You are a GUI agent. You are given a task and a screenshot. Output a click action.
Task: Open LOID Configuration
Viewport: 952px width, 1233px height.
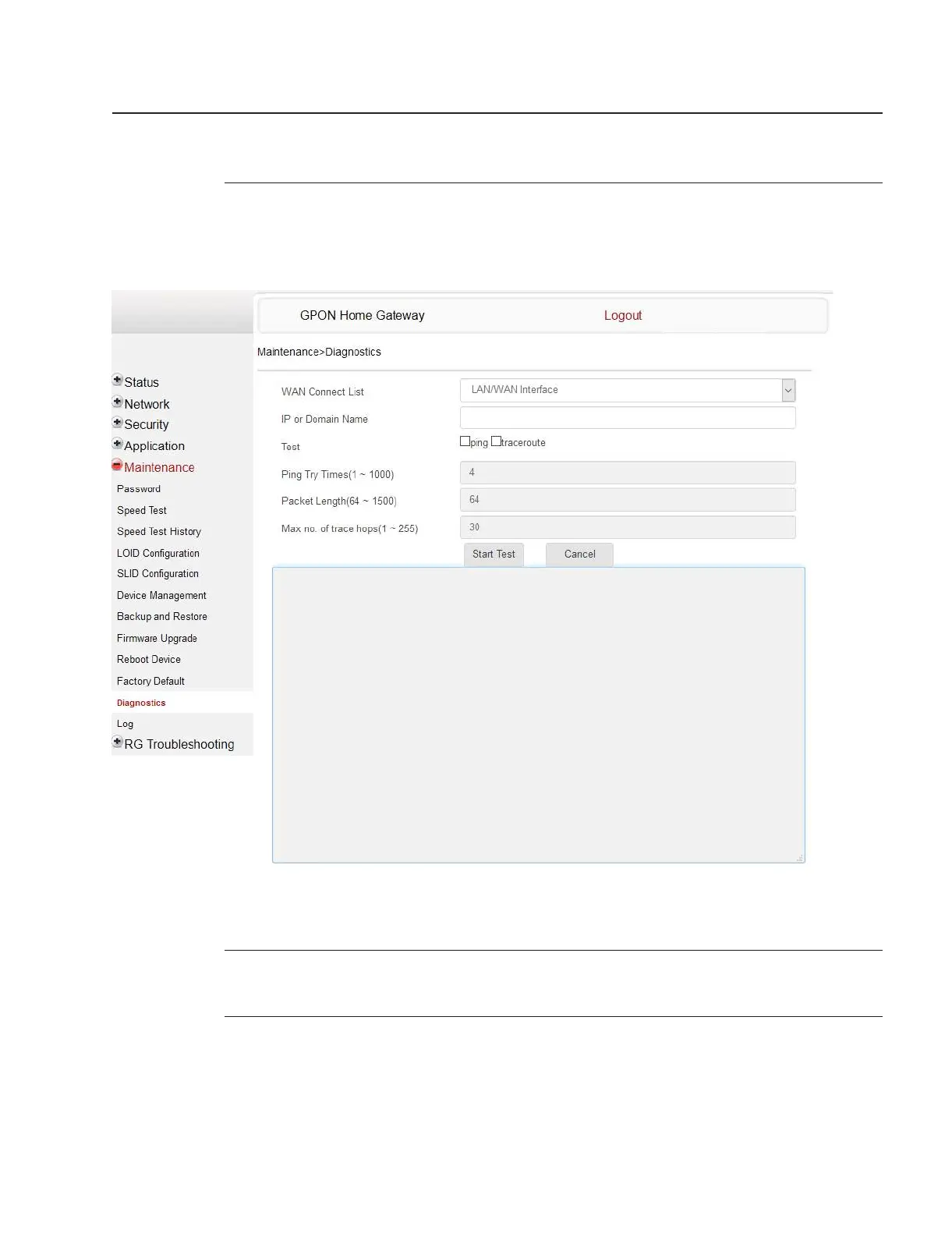[158, 554]
